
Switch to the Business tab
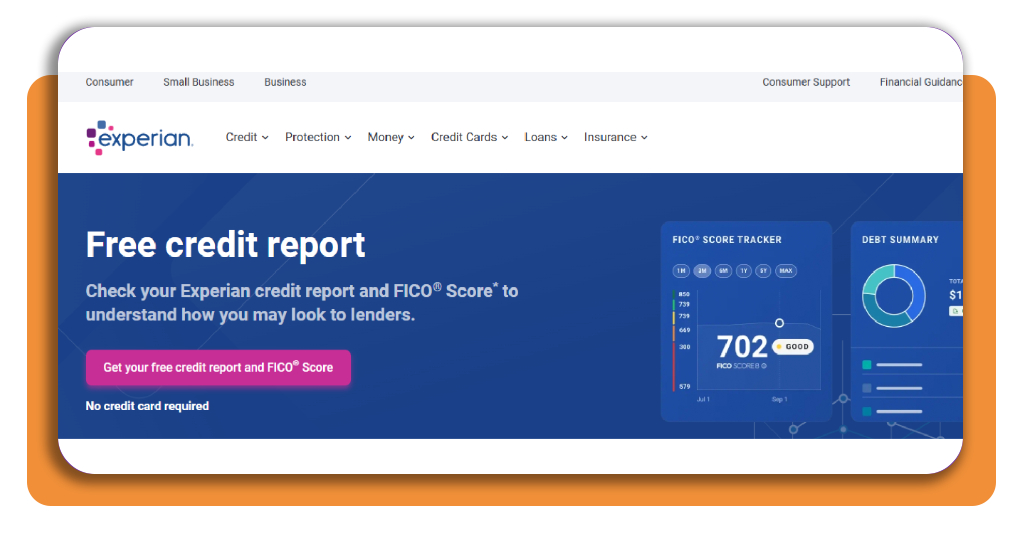point(285,82)
